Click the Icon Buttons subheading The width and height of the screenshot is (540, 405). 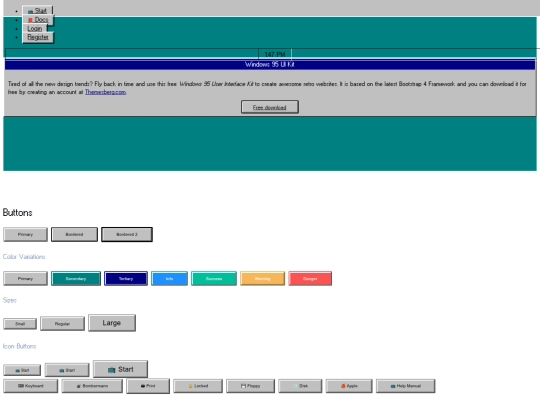click(x=20, y=346)
